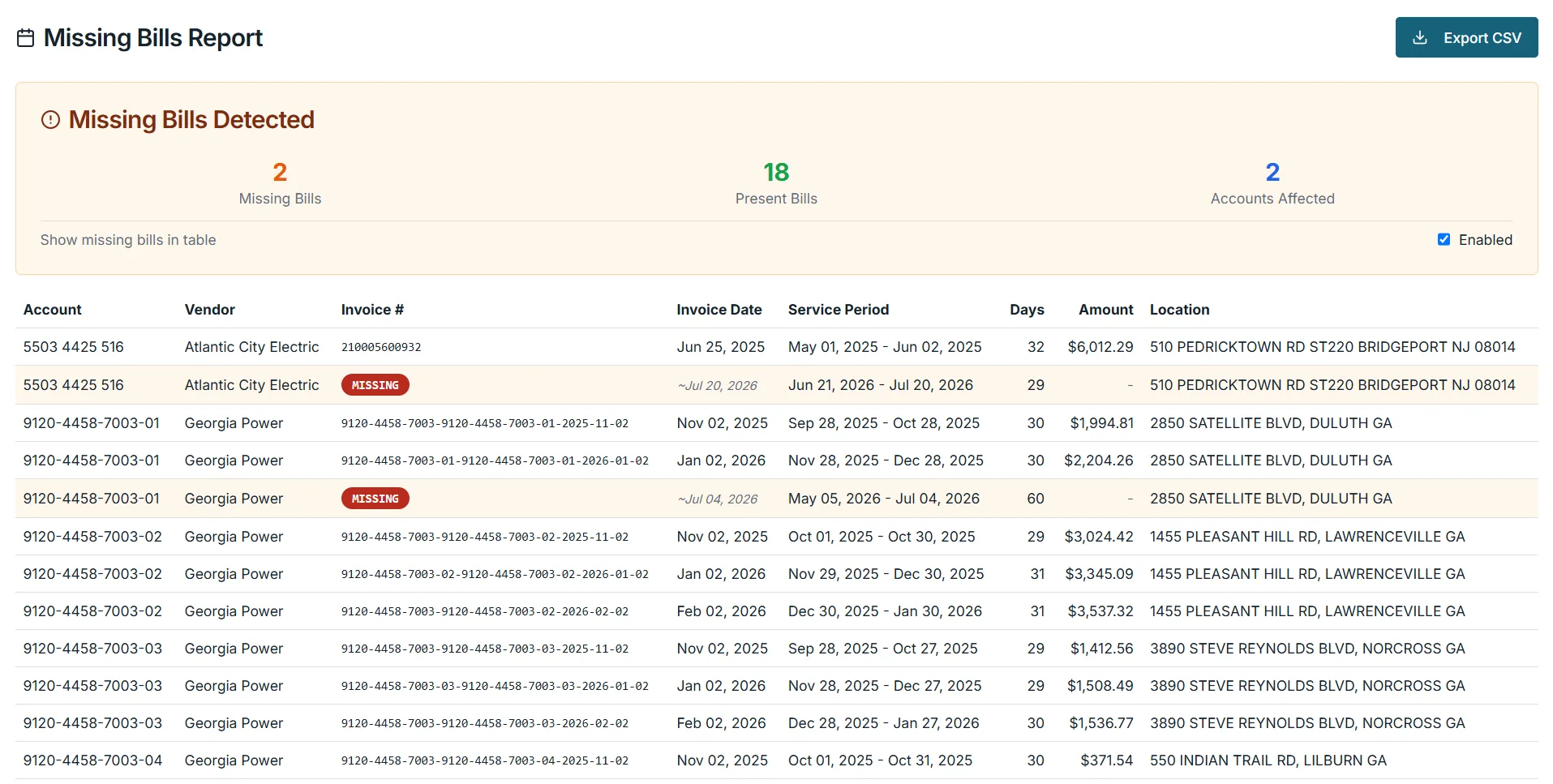Click the Location column header
Screen dimensions: 1553x784
[1180, 310]
